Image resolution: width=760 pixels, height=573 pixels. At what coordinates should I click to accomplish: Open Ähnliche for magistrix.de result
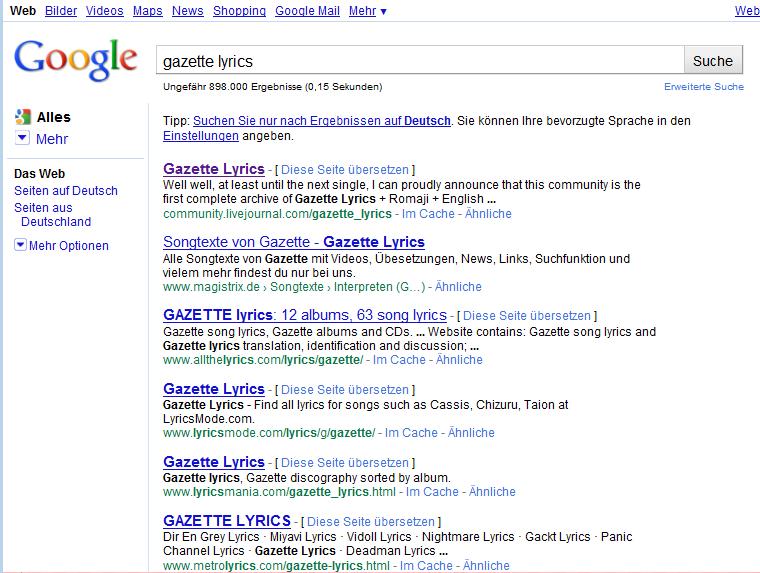[x=458, y=286]
